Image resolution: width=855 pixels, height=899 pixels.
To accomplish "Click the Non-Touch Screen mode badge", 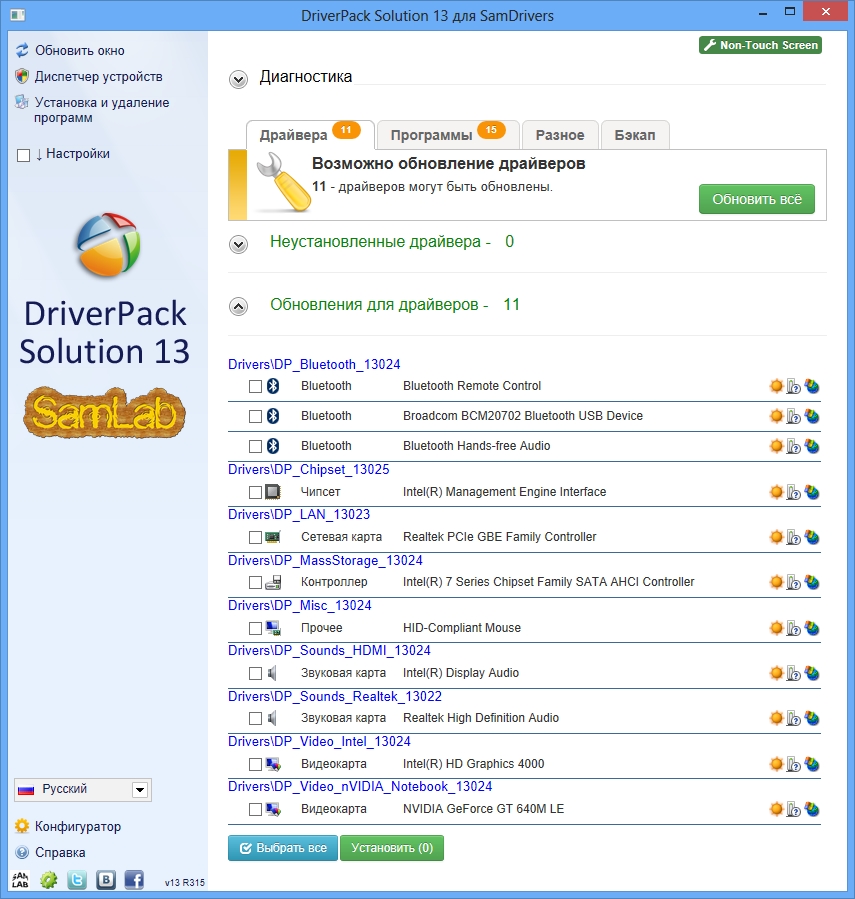I will point(760,45).
